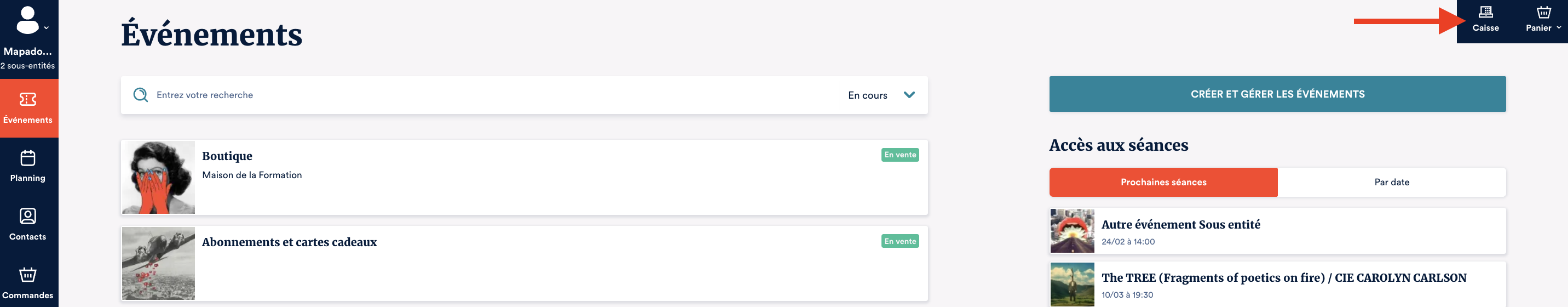Screen dimensions: 1568x307
Task: Click Créer et gérer les événements button
Action: (1277, 94)
